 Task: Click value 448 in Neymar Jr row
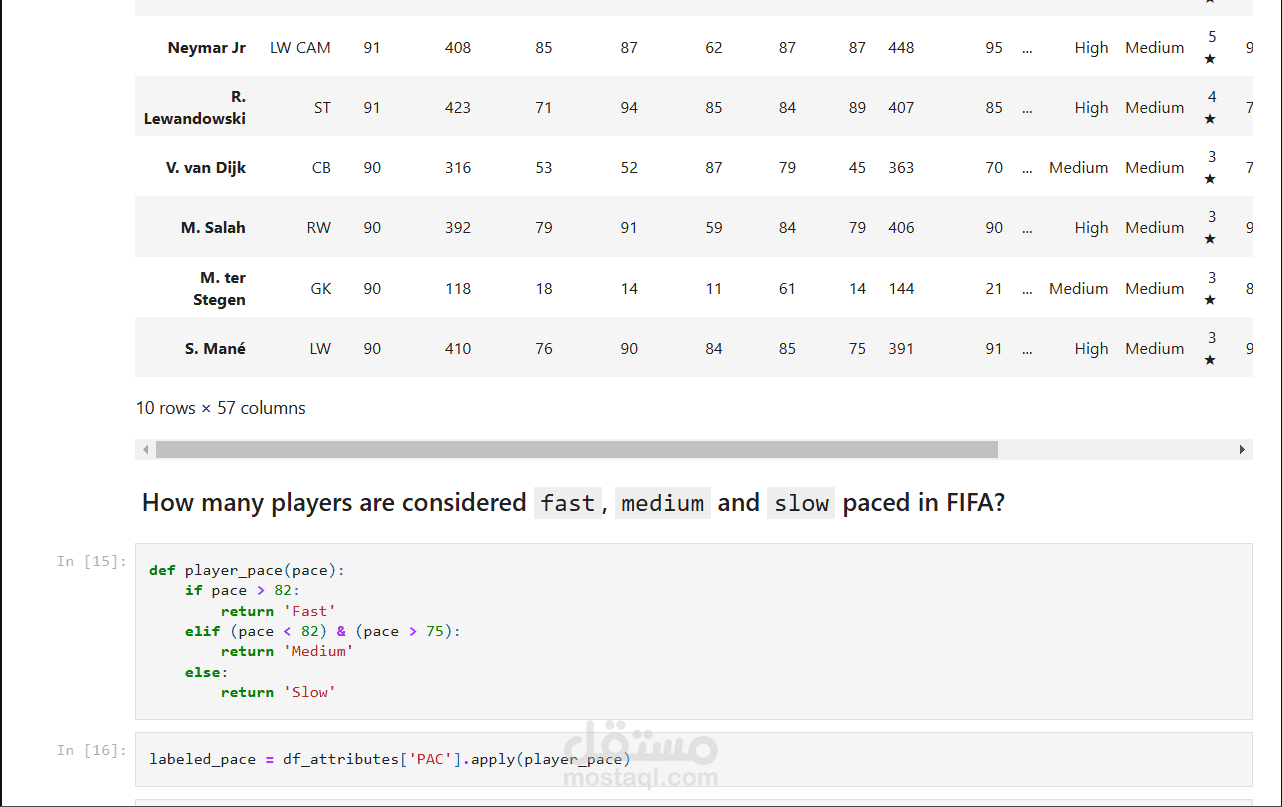(x=901, y=47)
